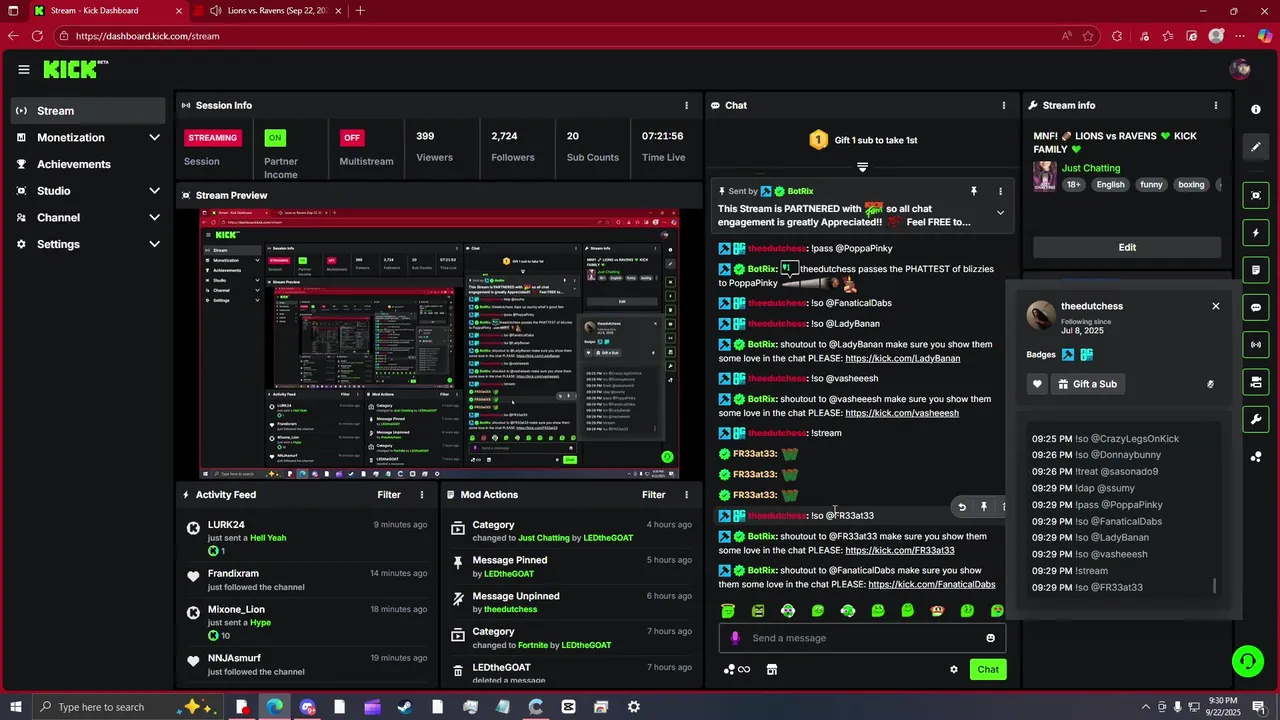Open Windows Start menu
The height and width of the screenshot is (720, 1280).
pos(16,707)
